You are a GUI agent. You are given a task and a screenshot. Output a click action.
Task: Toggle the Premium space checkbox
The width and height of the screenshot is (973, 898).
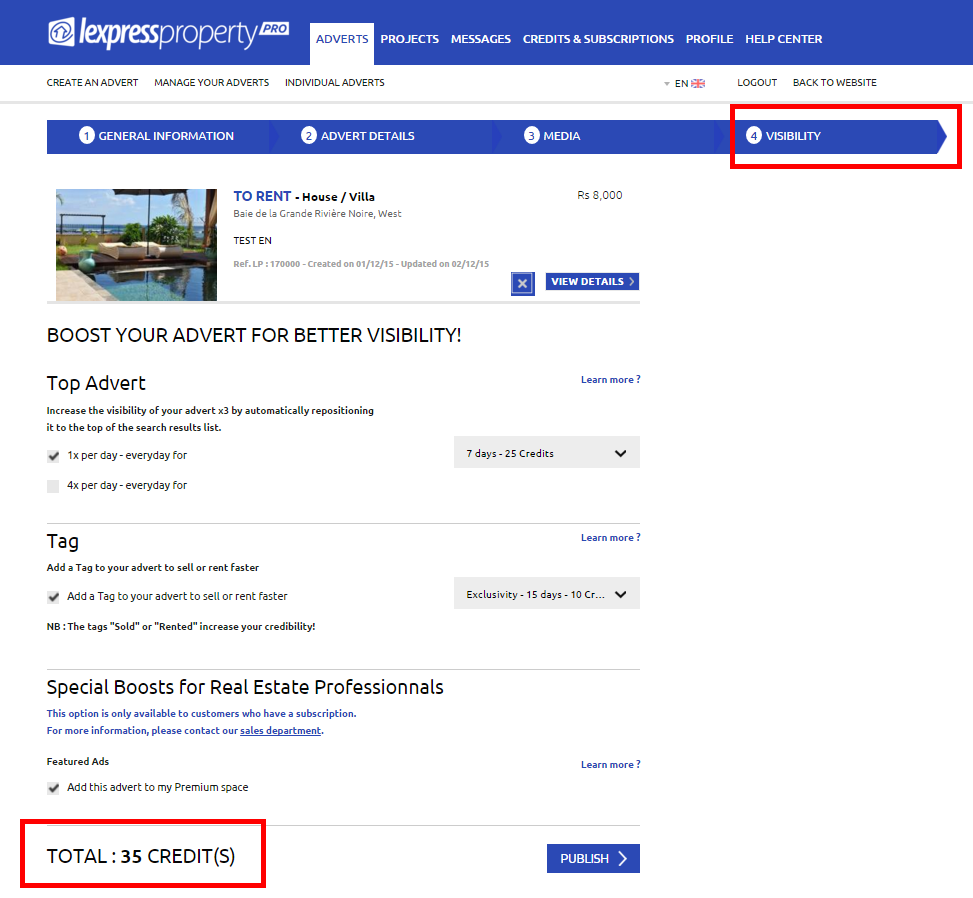click(x=53, y=788)
